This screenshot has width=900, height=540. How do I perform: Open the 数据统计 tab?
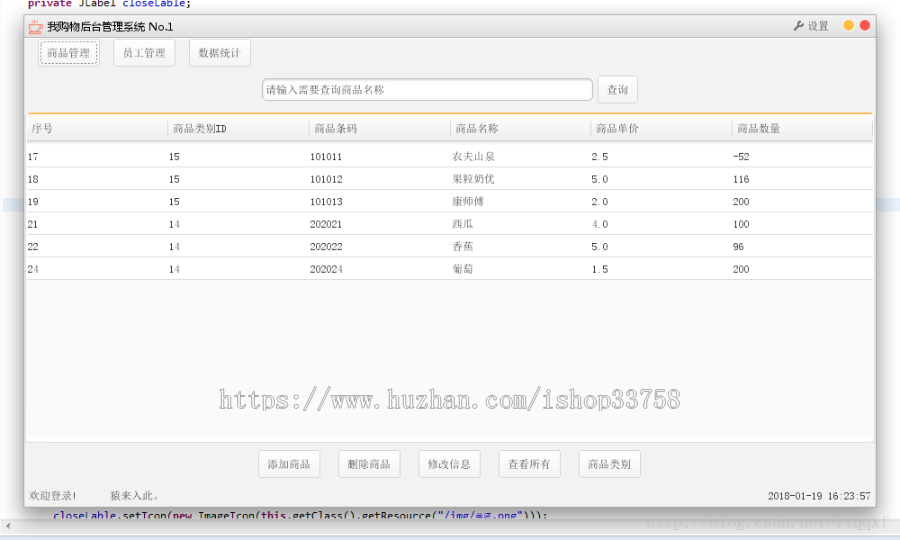(x=220, y=53)
